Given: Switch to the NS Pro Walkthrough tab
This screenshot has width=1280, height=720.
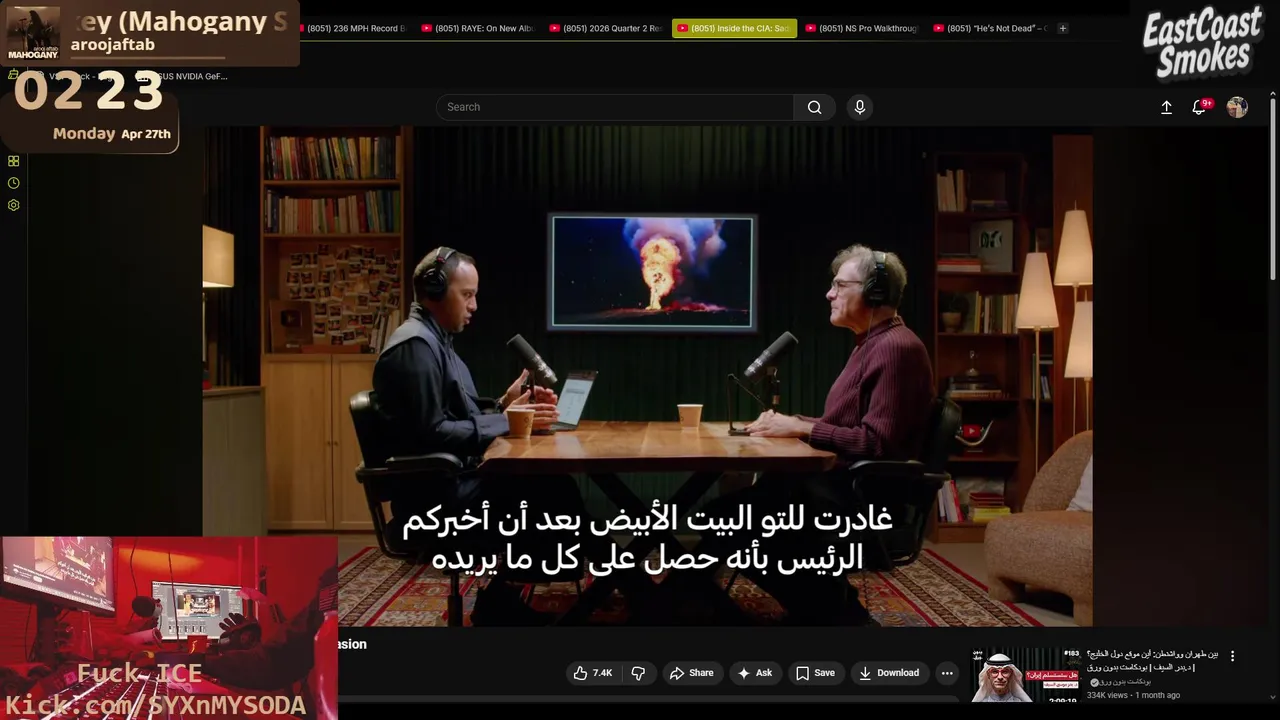Looking at the screenshot, I should coord(862,28).
